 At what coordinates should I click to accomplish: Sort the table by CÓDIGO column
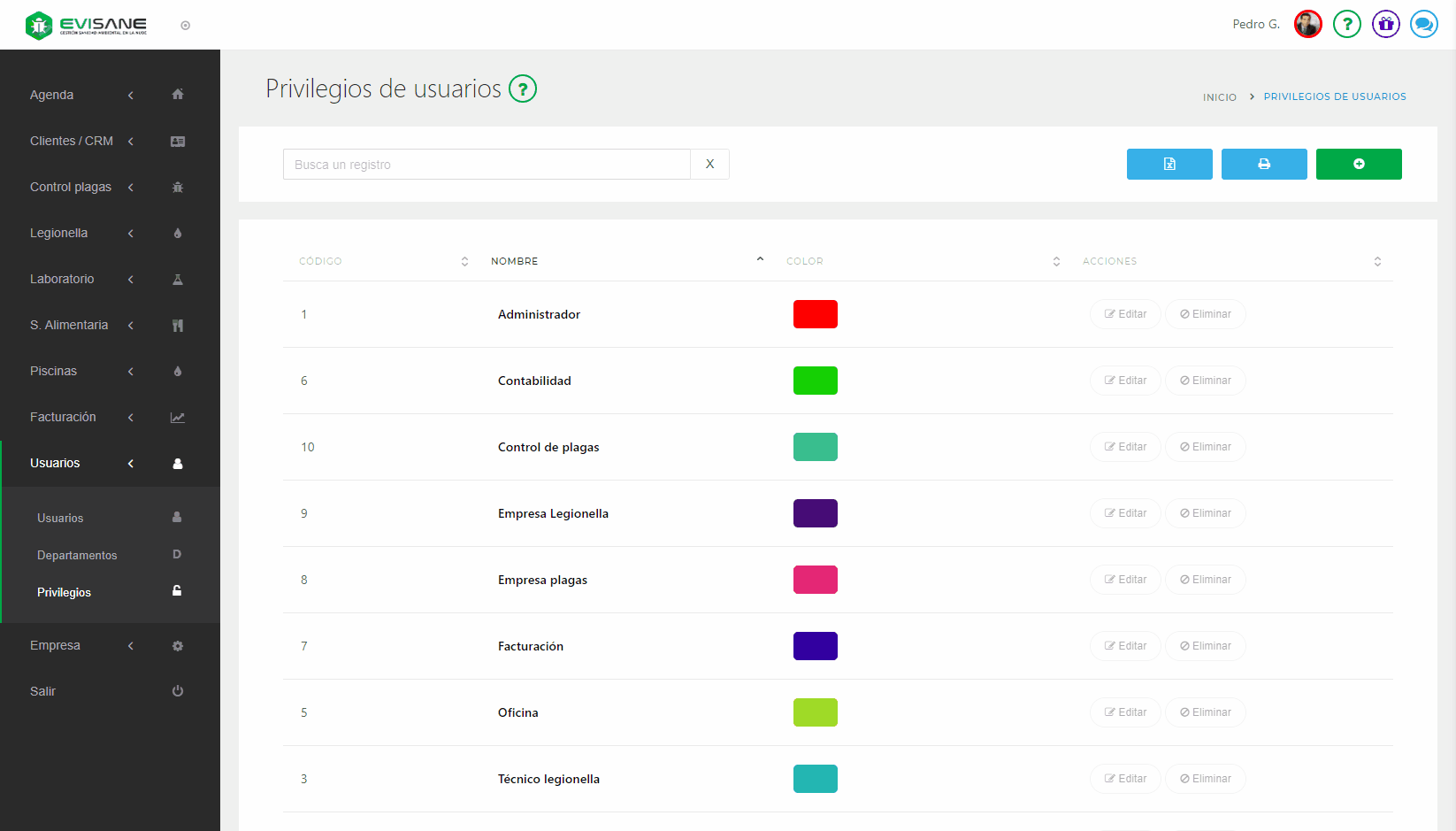(x=464, y=261)
